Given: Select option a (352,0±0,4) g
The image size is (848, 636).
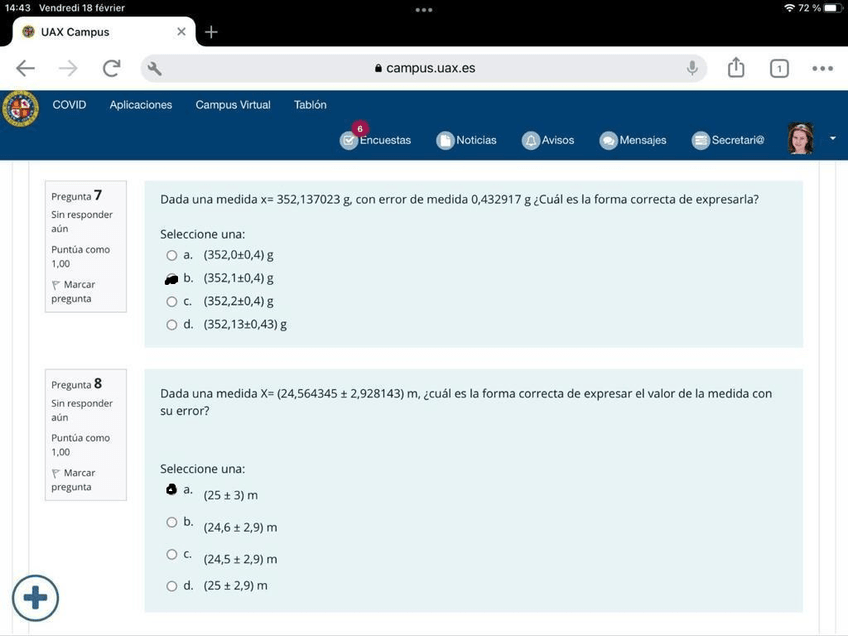Looking at the screenshot, I should [172, 255].
